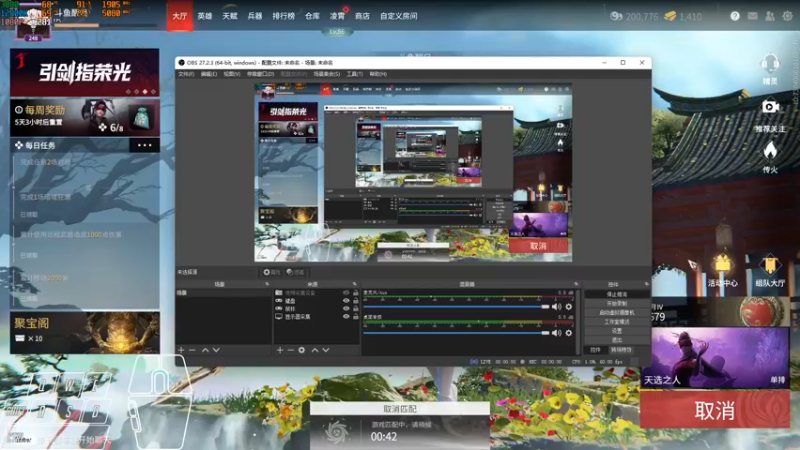Open the 单排 mode selector on card
The height and width of the screenshot is (450, 800).
point(778,380)
